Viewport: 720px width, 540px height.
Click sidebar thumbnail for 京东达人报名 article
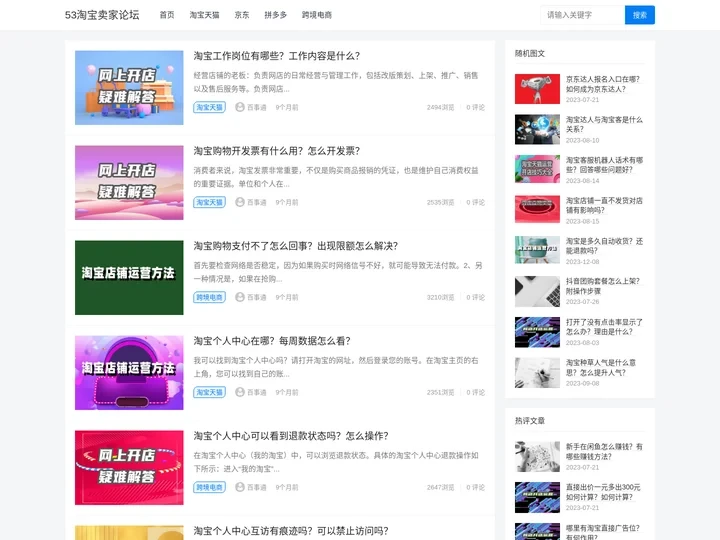[537, 89]
